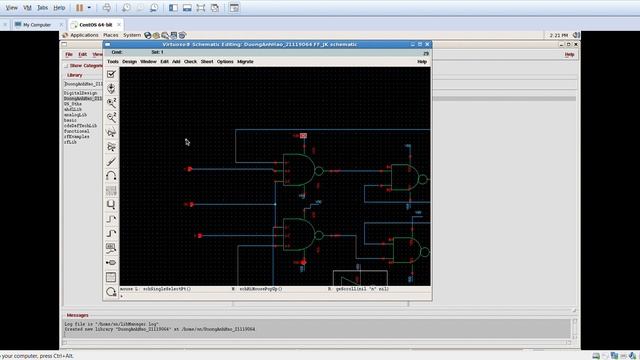
Task: Open the VMware Tabs menu
Action: [x=42, y=8]
